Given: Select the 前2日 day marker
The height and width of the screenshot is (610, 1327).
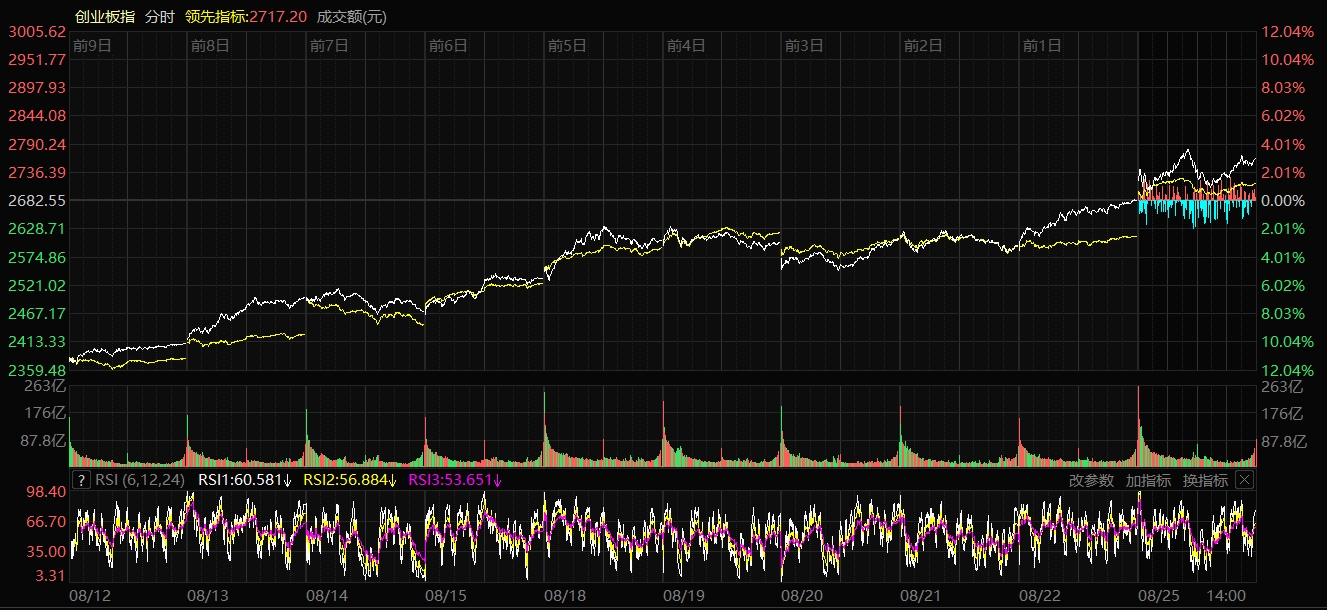Looking at the screenshot, I should 923,45.
